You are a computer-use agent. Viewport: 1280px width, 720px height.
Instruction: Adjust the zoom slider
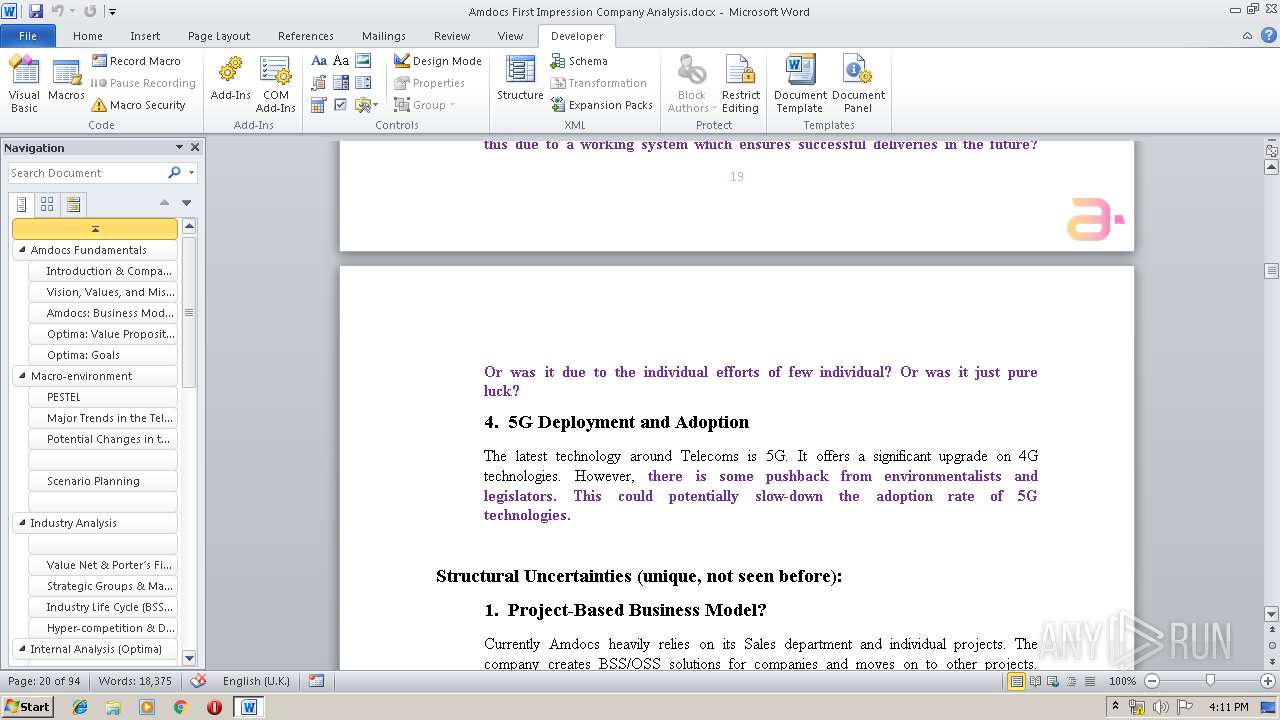1210,680
